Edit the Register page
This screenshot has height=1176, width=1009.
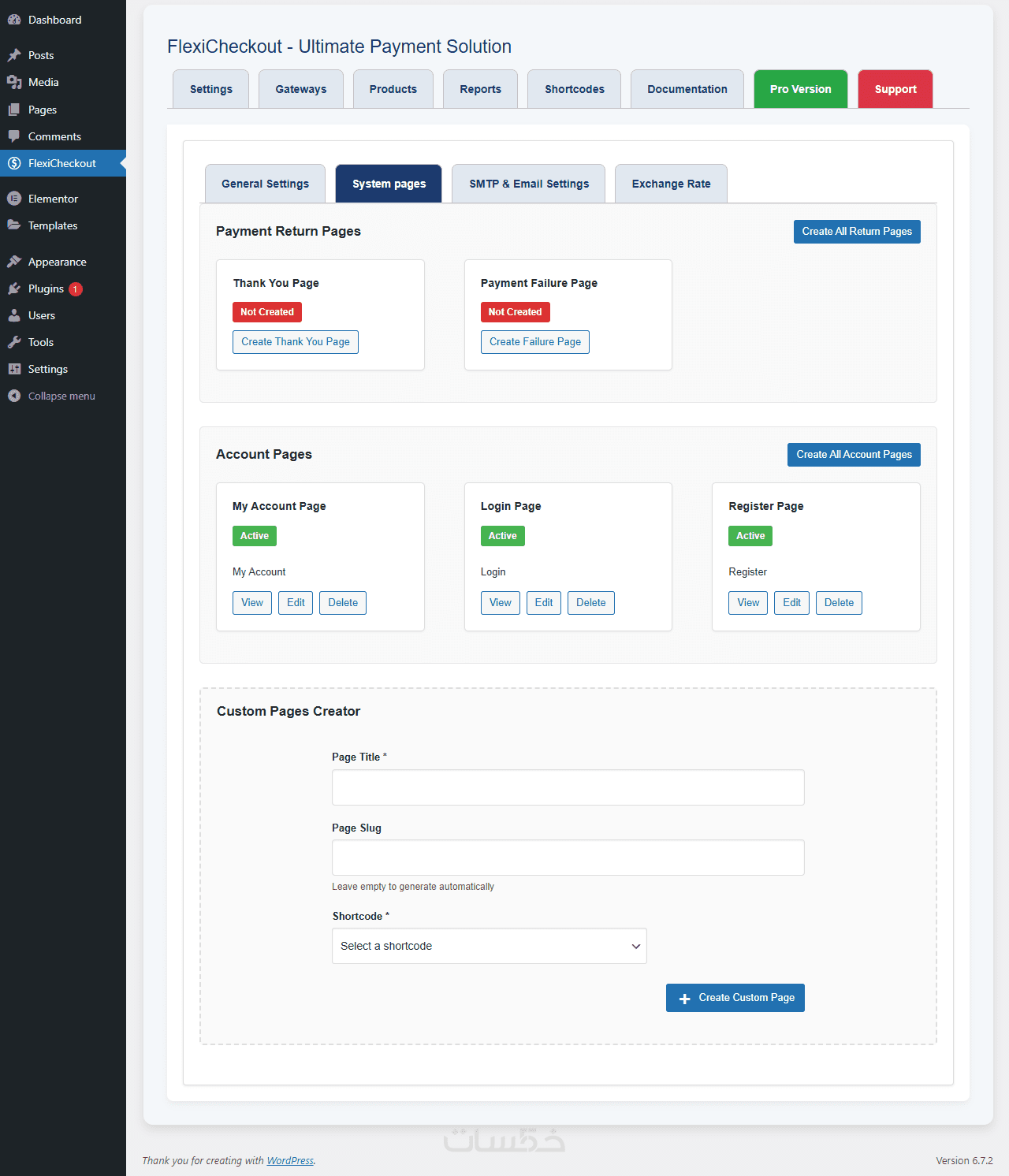click(792, 603)
